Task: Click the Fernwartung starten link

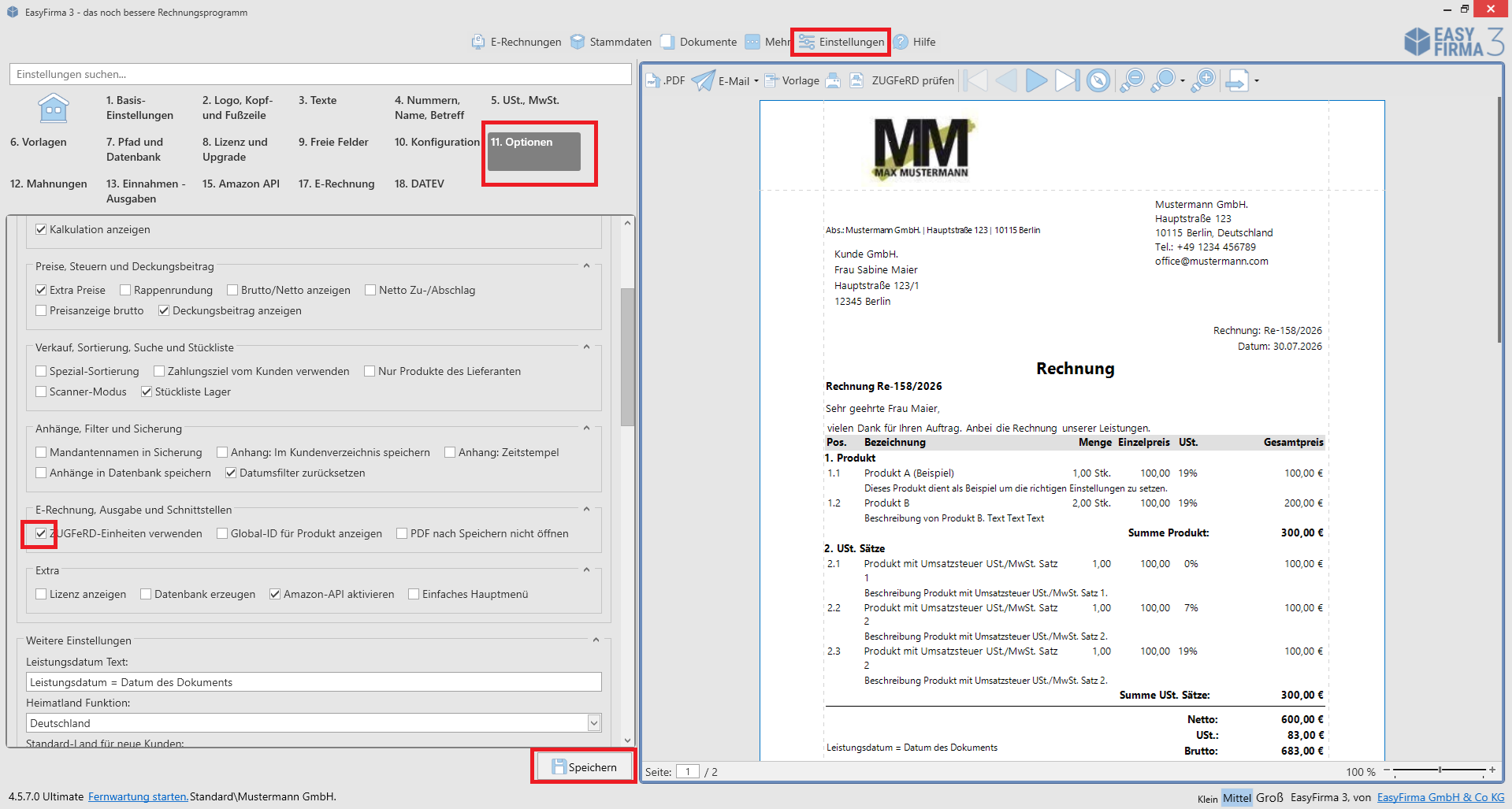Action: point(138,796)
